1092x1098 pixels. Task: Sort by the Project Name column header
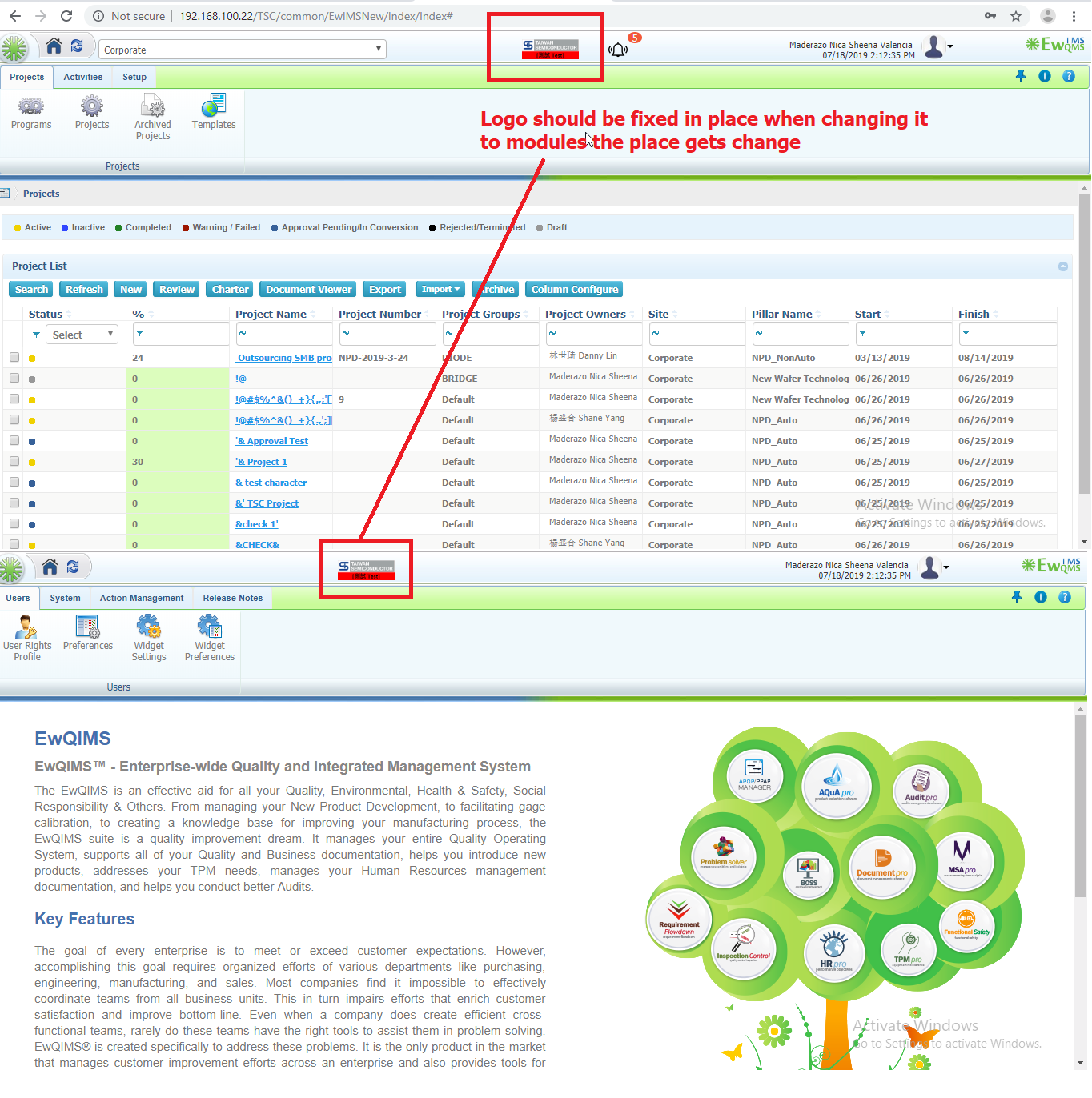pyautogui.click(x=271, y=314)
